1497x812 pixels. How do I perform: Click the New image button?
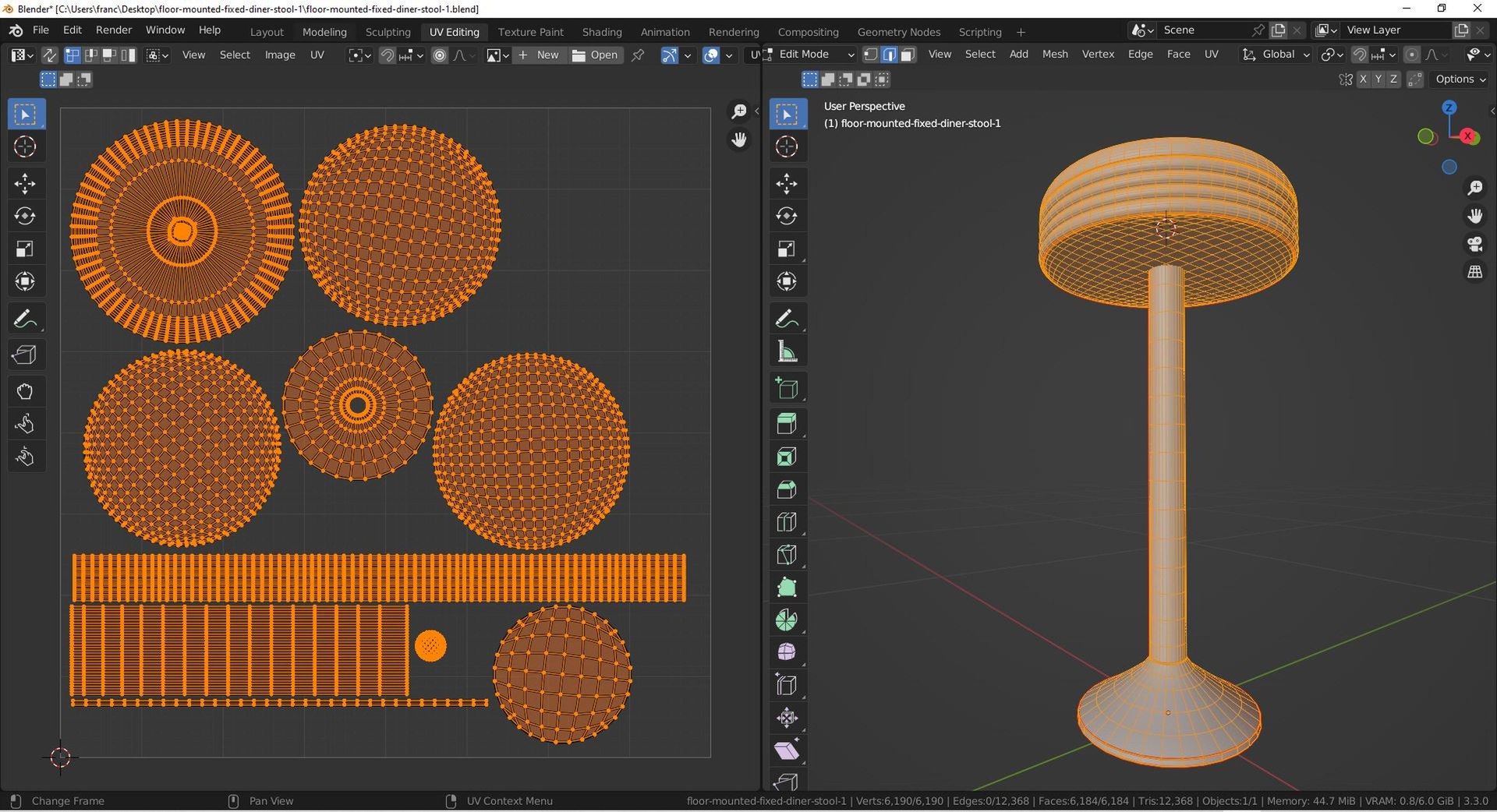tap(539, 55)
